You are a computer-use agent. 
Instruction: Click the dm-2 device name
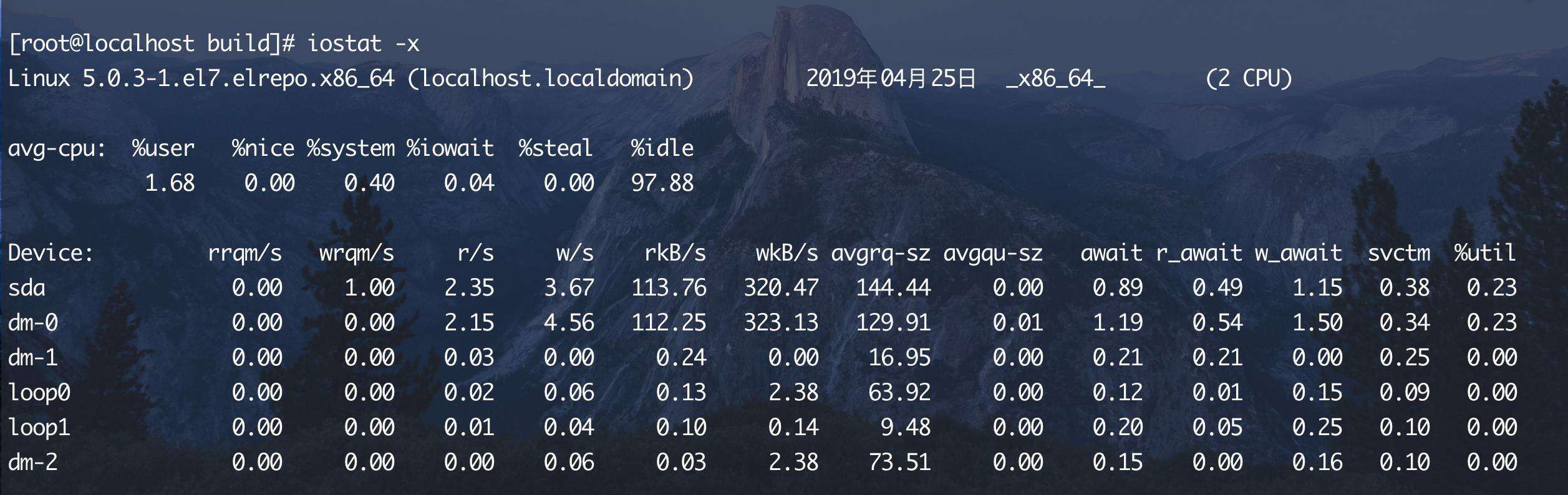(33, 463)
